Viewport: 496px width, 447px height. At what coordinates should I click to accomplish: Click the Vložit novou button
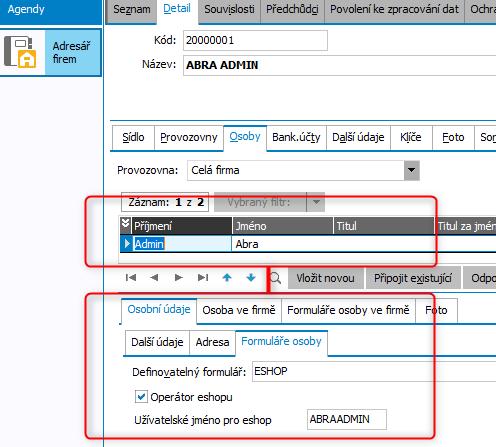click(326, 278)
